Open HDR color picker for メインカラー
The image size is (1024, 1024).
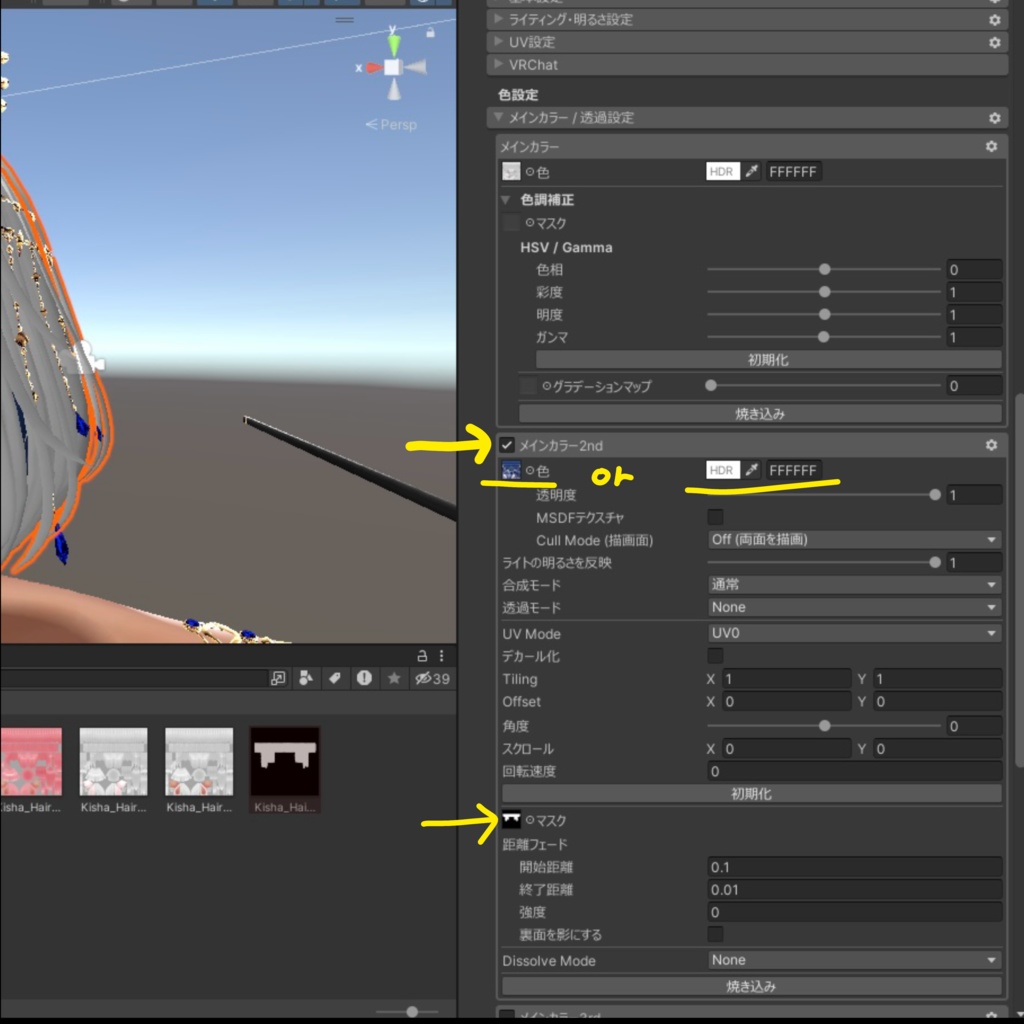coord(722,171)
